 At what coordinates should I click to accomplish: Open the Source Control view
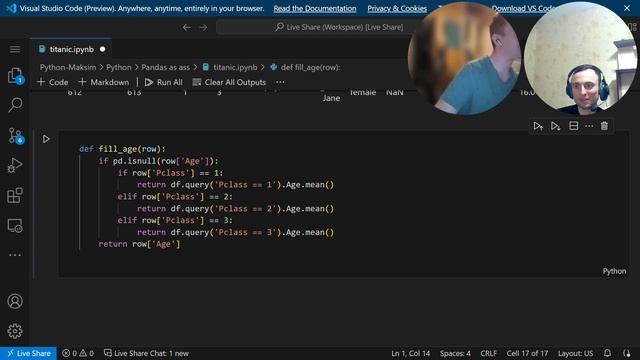pos(16,136)
